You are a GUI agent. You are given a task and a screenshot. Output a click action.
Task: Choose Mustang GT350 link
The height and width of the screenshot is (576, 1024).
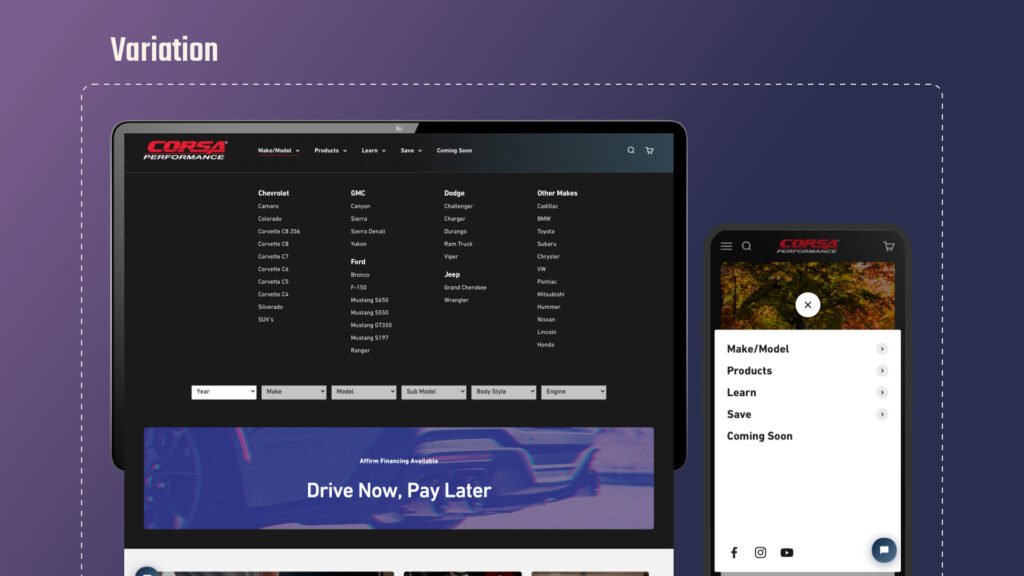pyautogui.click(x=371, y=325)
